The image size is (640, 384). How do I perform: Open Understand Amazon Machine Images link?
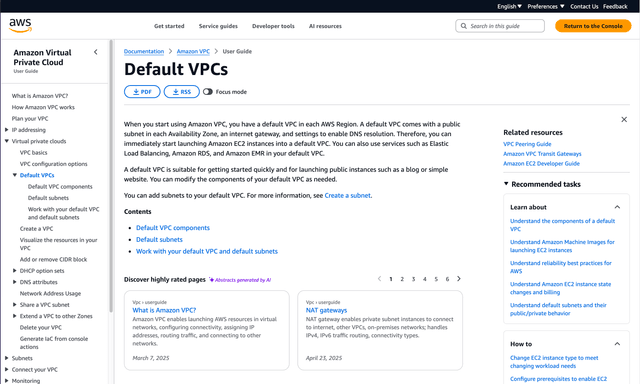(x=562, y=246)
